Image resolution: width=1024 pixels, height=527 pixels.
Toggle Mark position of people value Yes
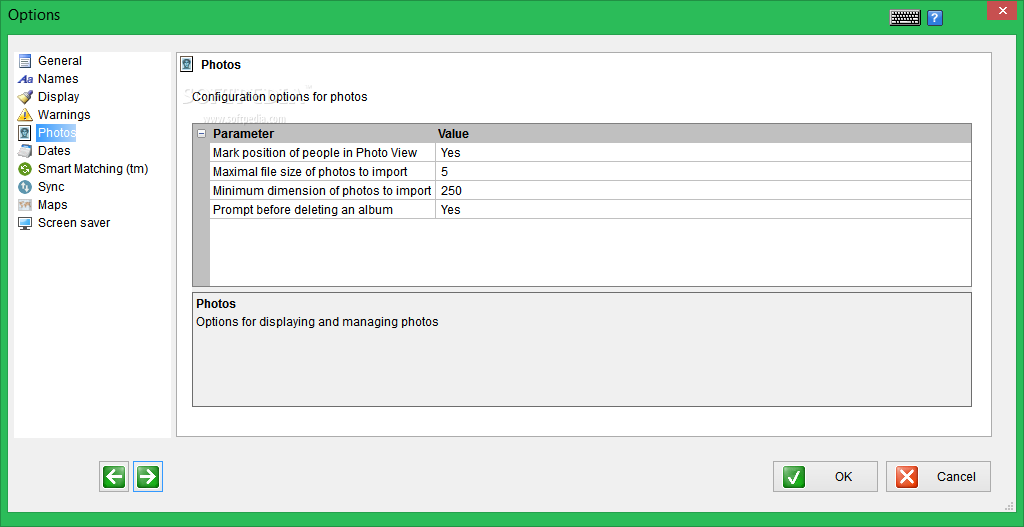(703, 153)
